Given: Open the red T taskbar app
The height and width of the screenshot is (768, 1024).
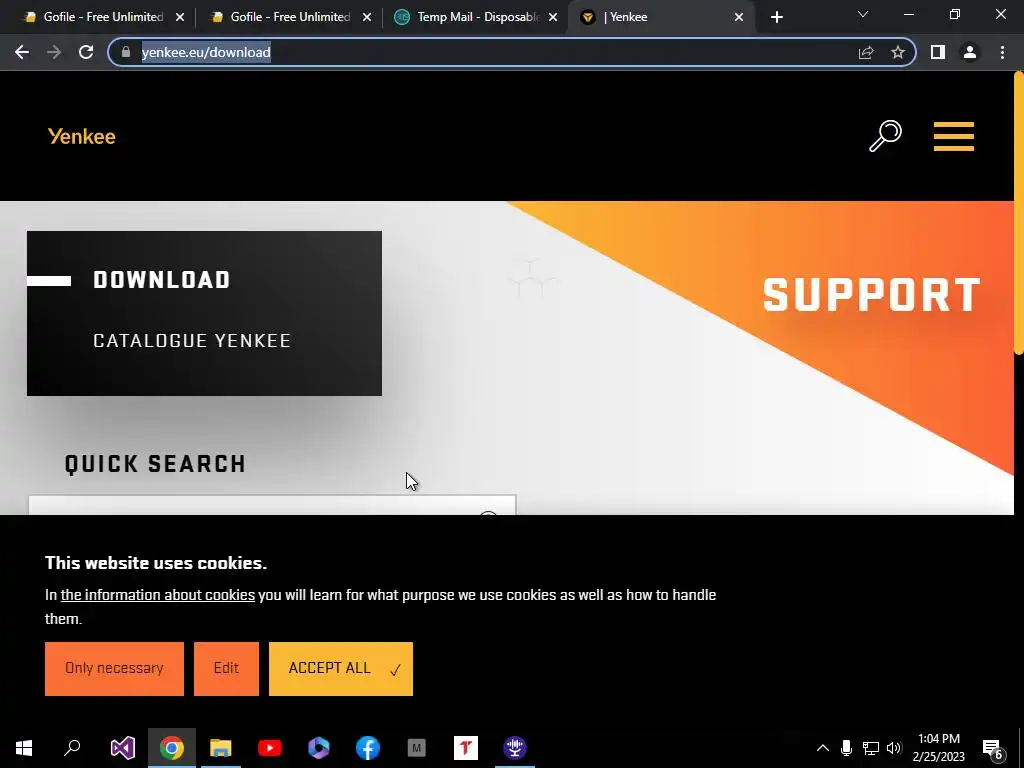Looking at the screenshot, I should click(x=466, y=747).
